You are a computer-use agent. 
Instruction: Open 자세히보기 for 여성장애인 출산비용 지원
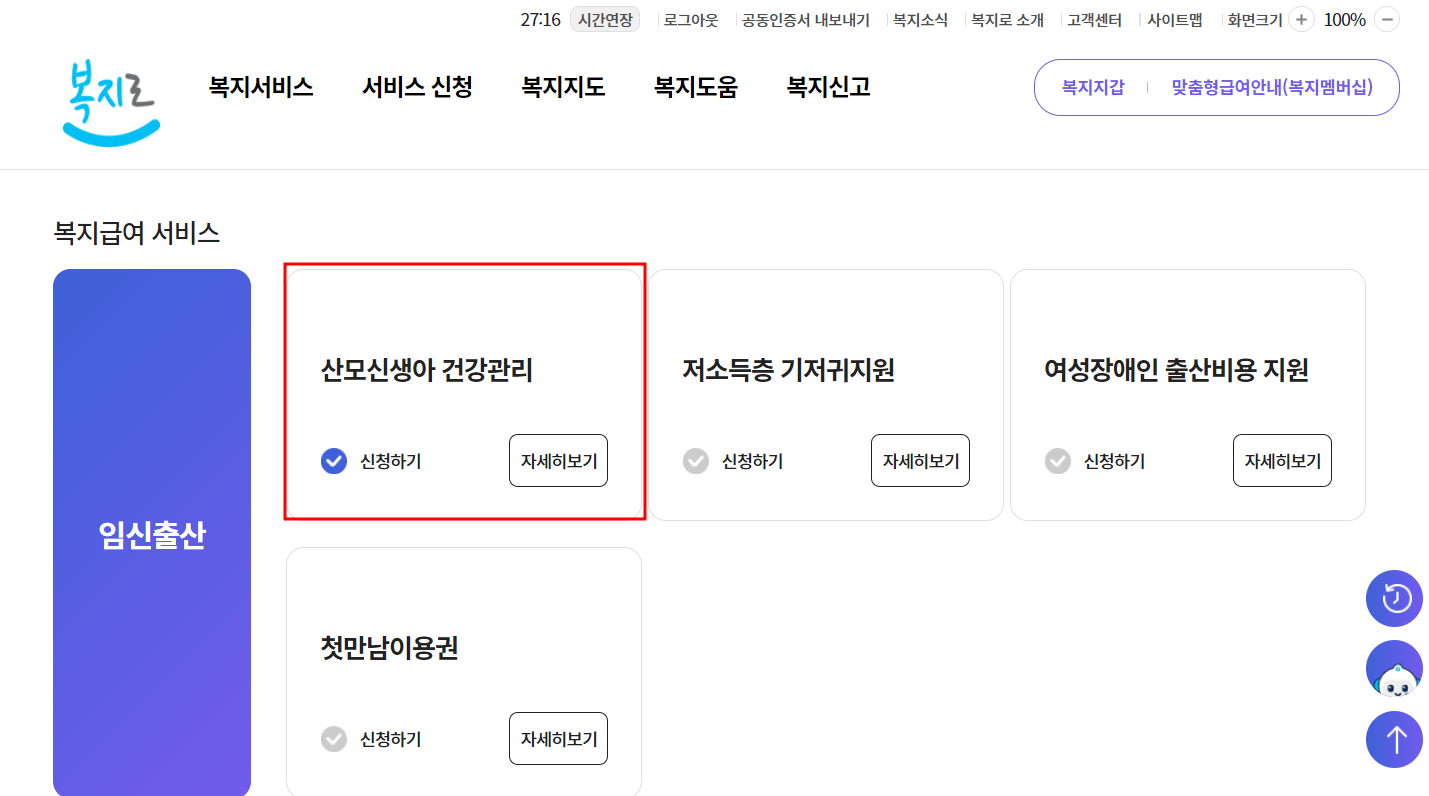tap(1282, 461)
